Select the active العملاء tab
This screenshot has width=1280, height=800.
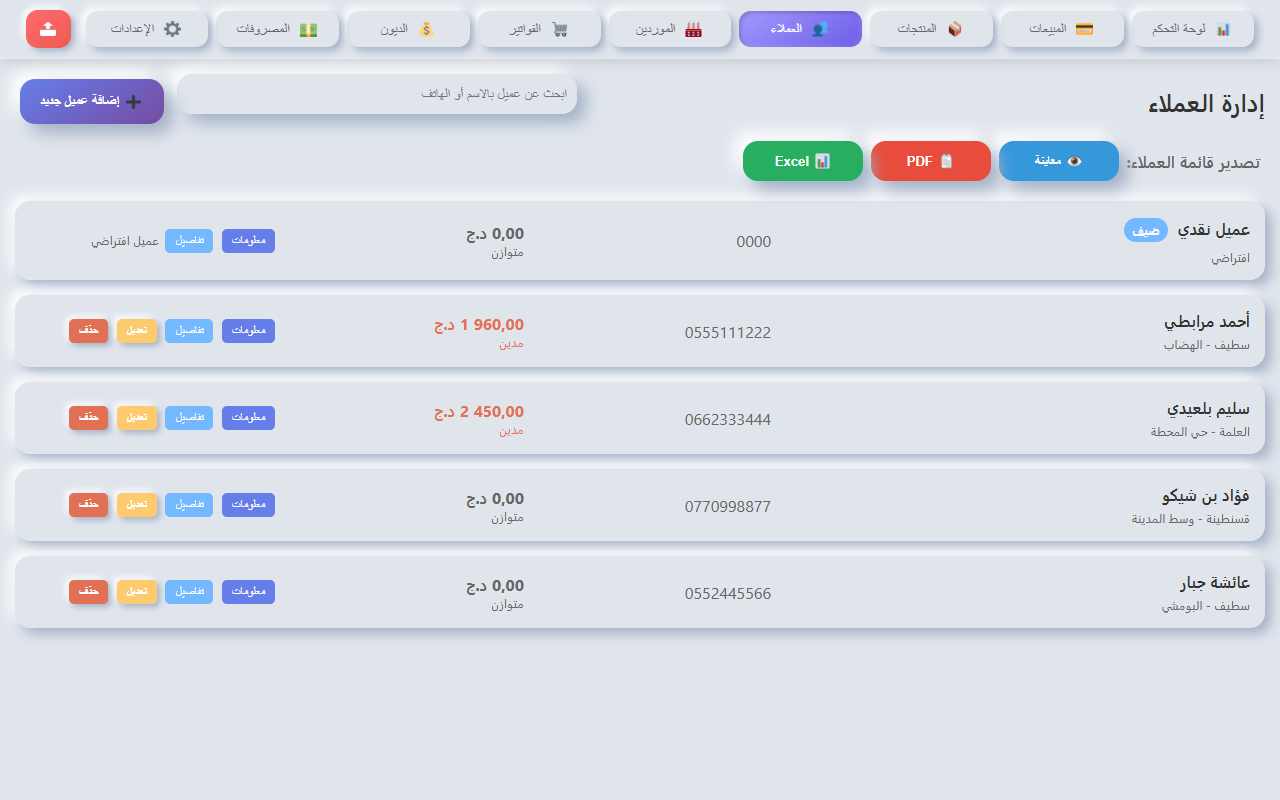click(800, 29)
